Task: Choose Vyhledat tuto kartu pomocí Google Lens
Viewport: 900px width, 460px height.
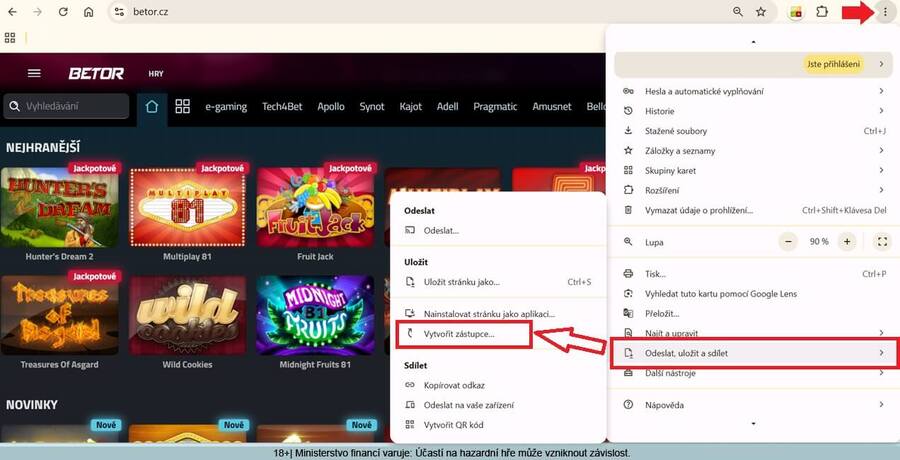Action: (753, 293)
